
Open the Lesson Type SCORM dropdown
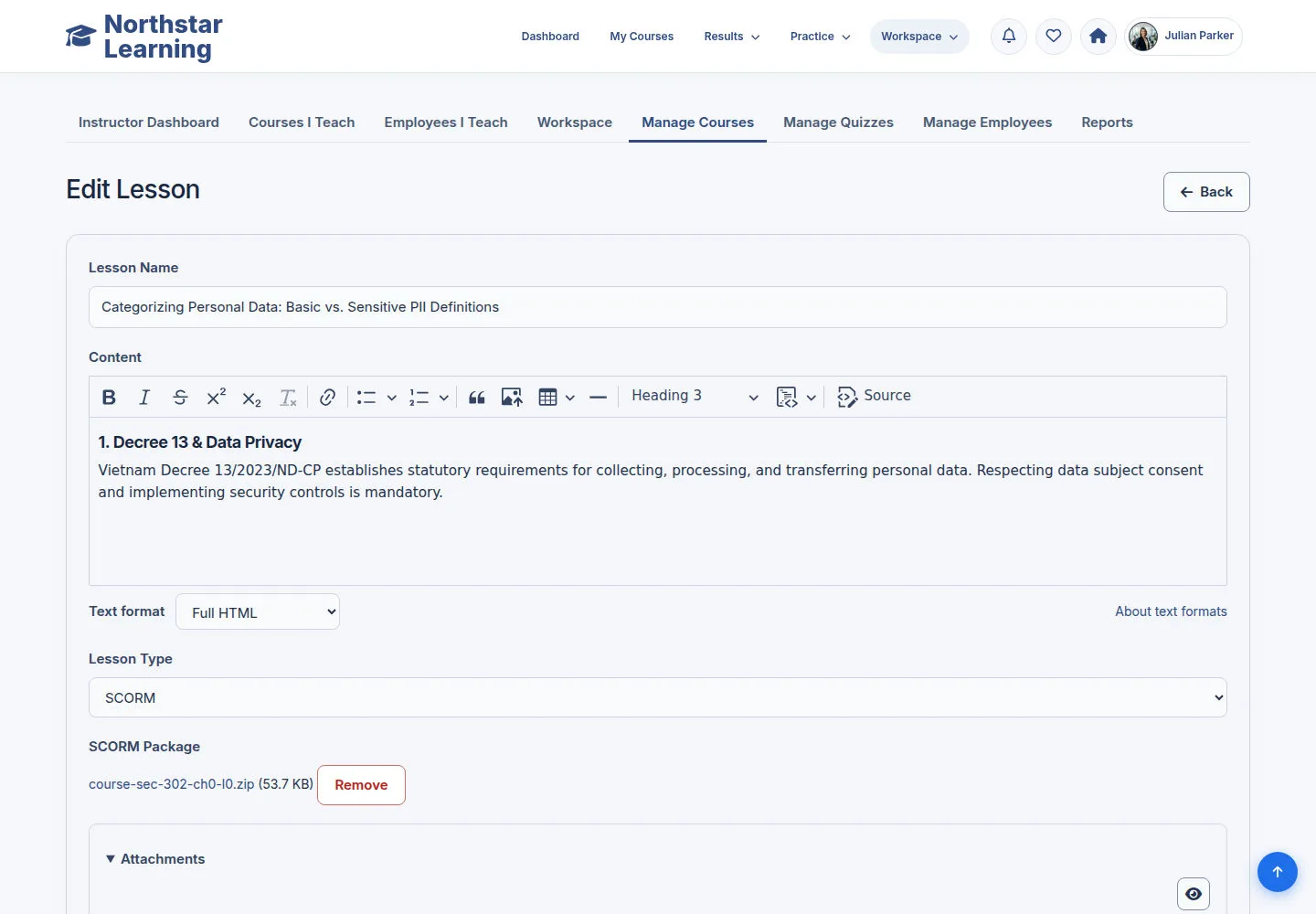658,697
